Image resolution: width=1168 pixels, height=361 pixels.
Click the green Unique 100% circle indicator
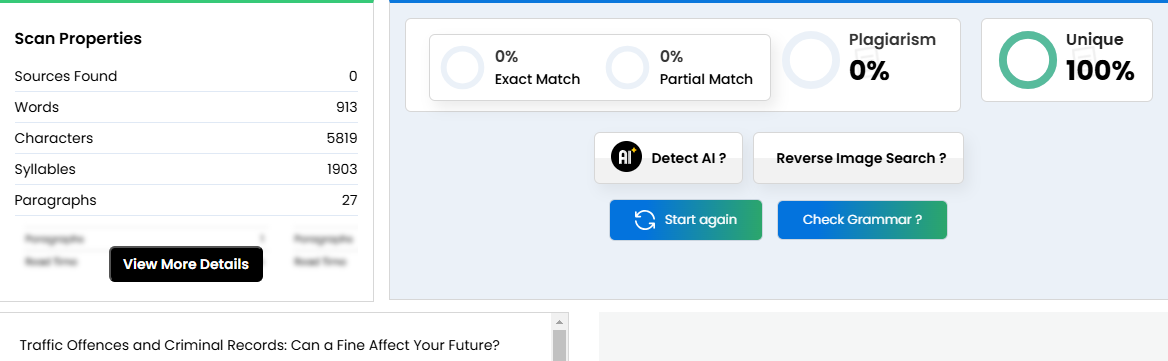point(1028,60)
